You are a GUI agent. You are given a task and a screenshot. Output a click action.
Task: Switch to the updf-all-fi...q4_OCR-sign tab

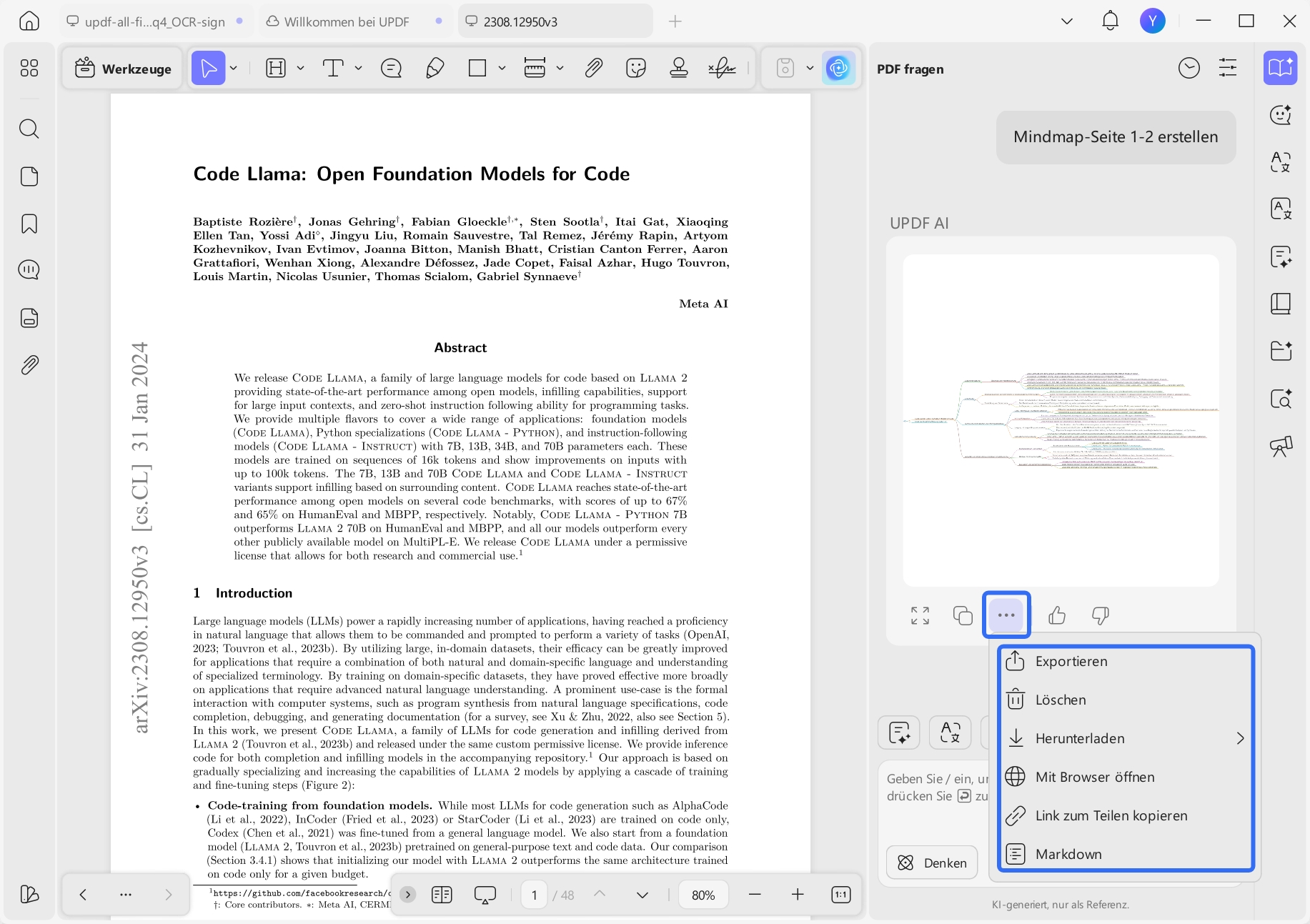click(155, 21)
